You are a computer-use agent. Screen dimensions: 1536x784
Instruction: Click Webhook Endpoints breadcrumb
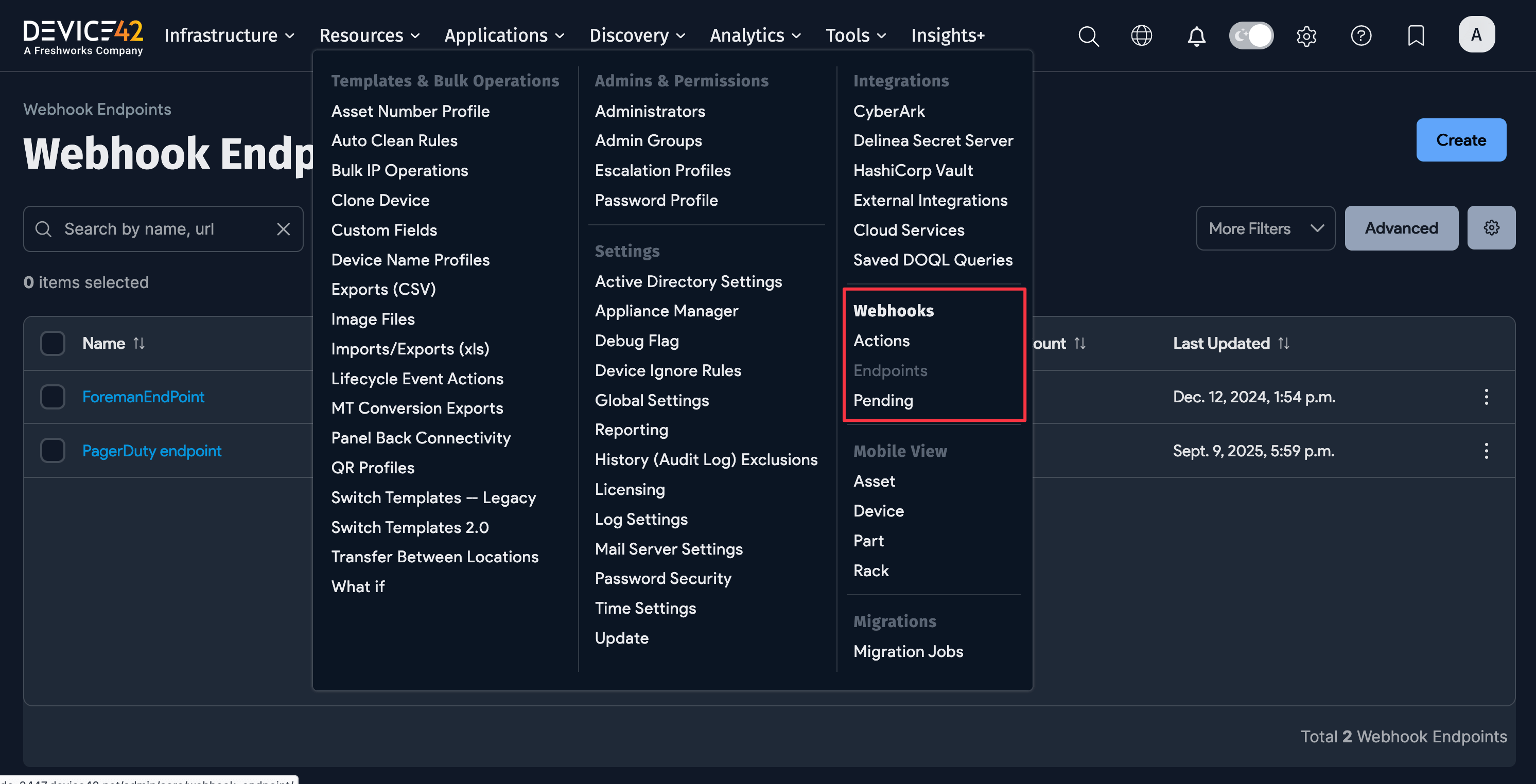click(x=97, y=110)
